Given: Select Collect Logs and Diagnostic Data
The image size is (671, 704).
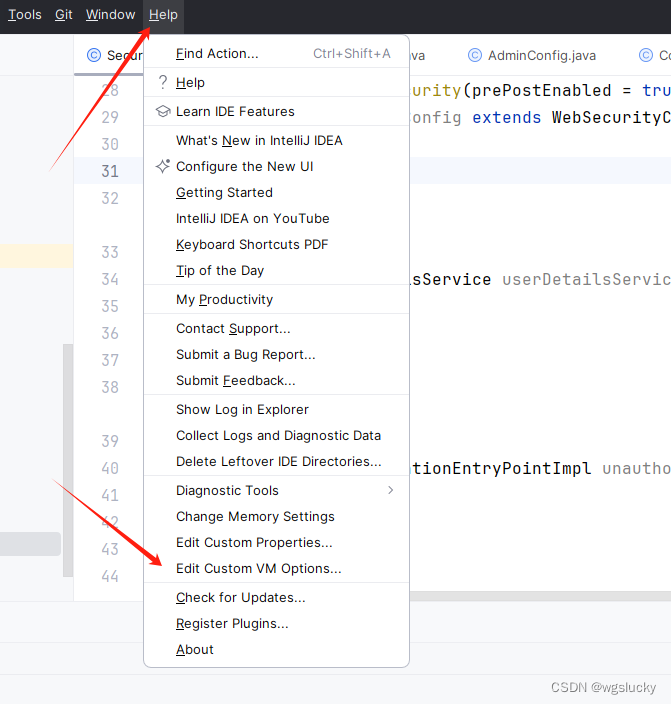Looking at the screenshot, I should [x=276, y=436].
